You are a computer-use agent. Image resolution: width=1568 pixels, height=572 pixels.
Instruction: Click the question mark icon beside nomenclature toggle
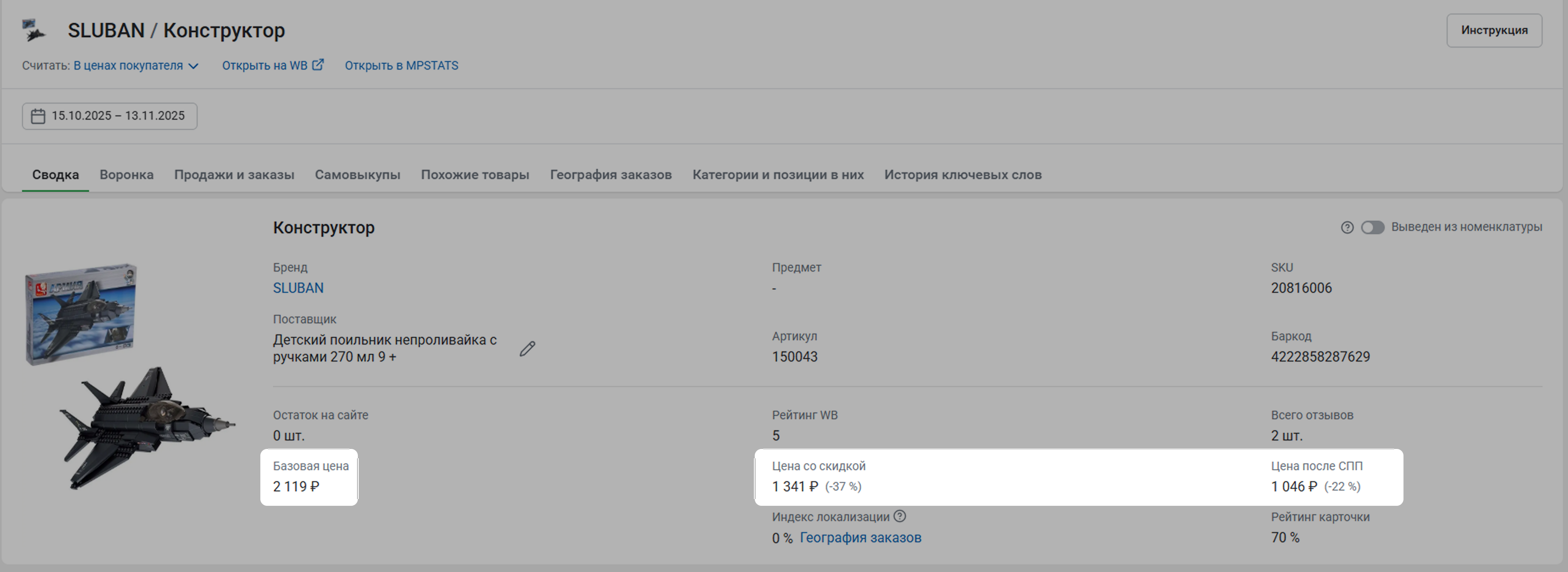pos(1347,227)
